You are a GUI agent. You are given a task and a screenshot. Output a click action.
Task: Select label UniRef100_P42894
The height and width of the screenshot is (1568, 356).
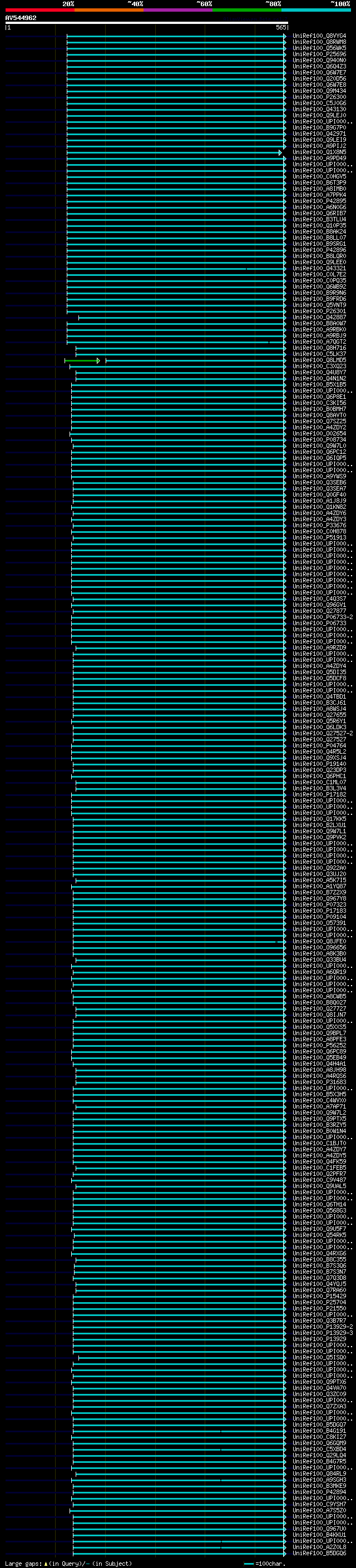(x=319, y=1492)
